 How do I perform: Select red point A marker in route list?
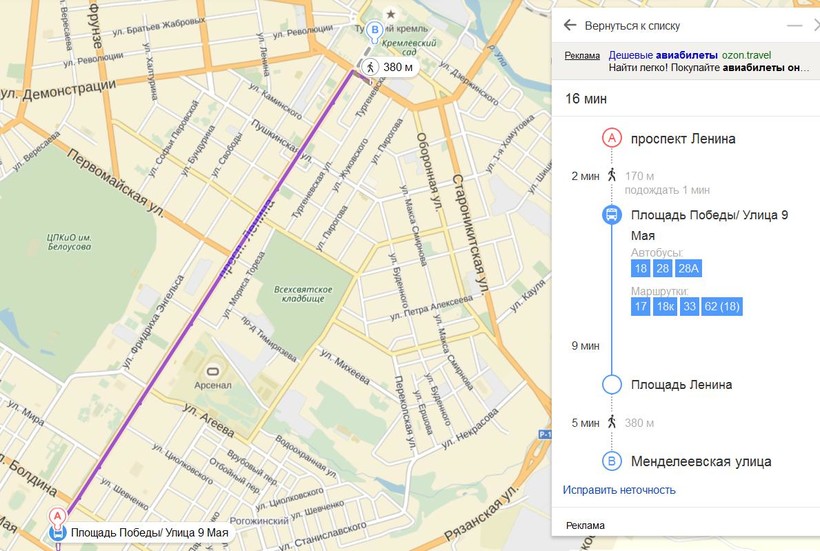tap(611, 139)
